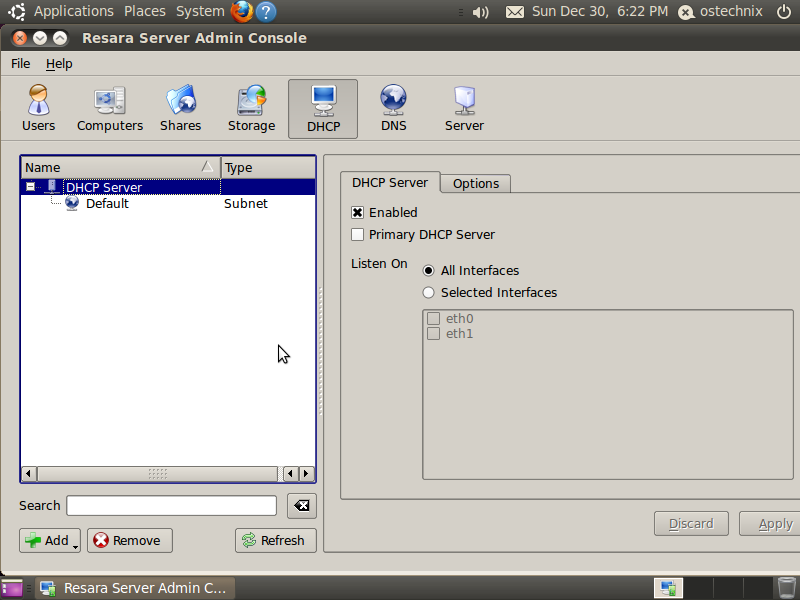The width and height of the screenshot is (800, 600).
Task: Click the horizontal scrollbar thumb in tree
Action: (x=158, y=473)
